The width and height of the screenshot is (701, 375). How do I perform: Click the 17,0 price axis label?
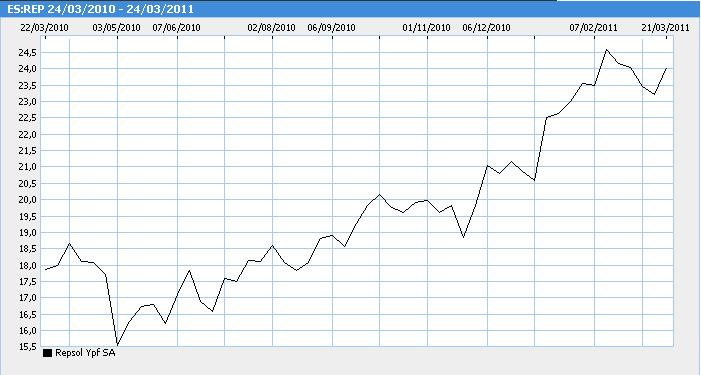[x=27, y=298]
